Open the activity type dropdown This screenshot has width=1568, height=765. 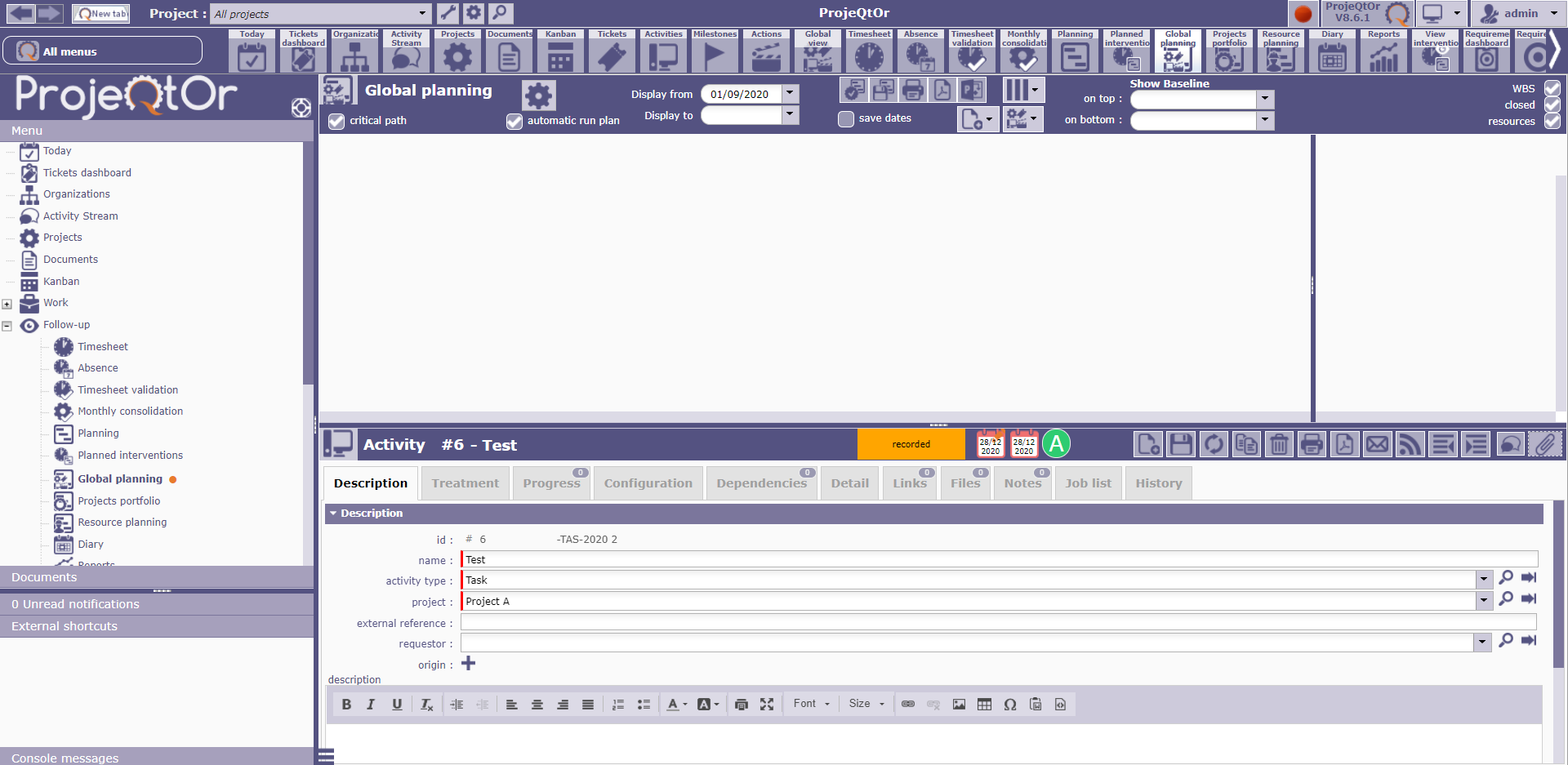point(1483,580)
